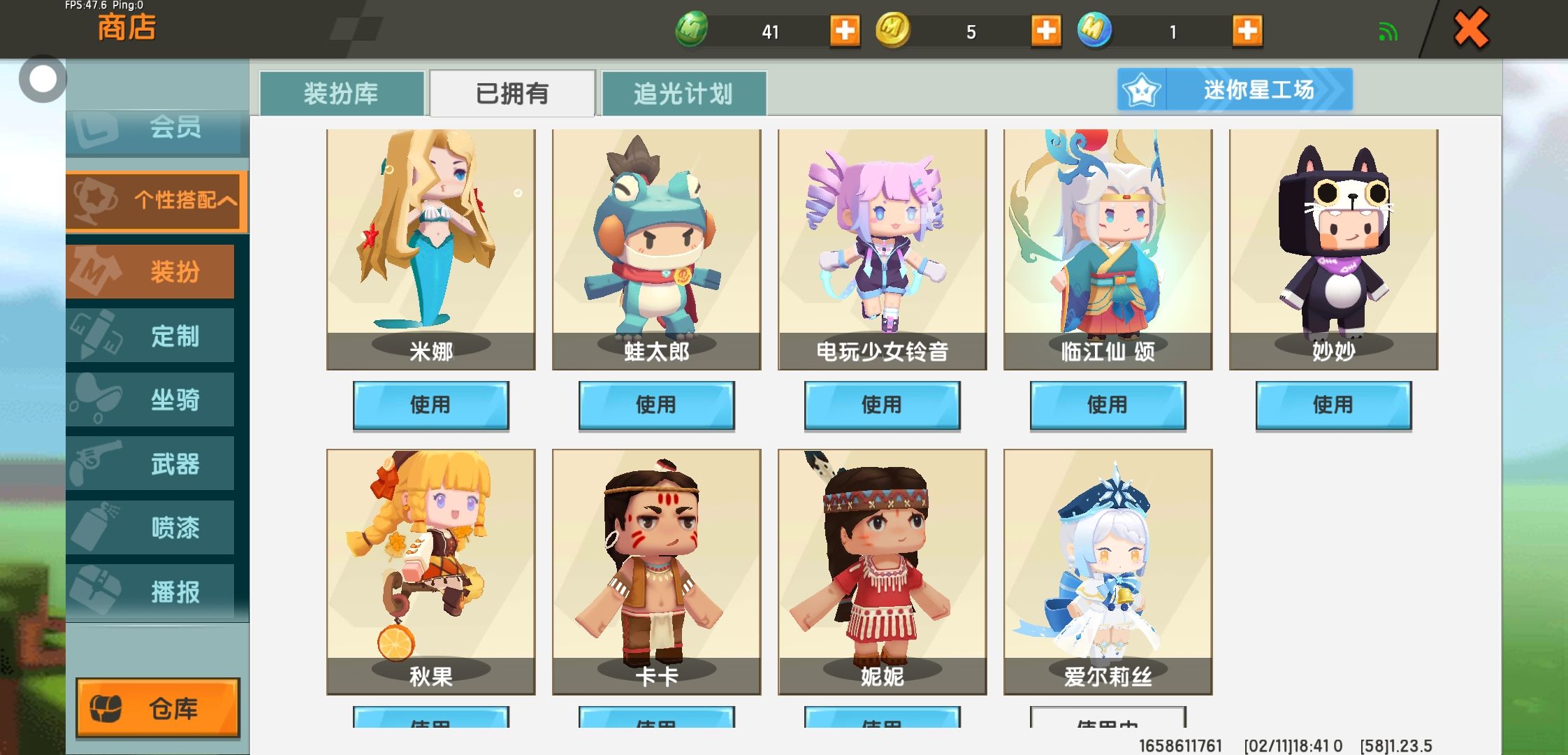Open the 迷你星工场 star banner
This screenshot has width=1568, height=755.
pos(1235,89)
